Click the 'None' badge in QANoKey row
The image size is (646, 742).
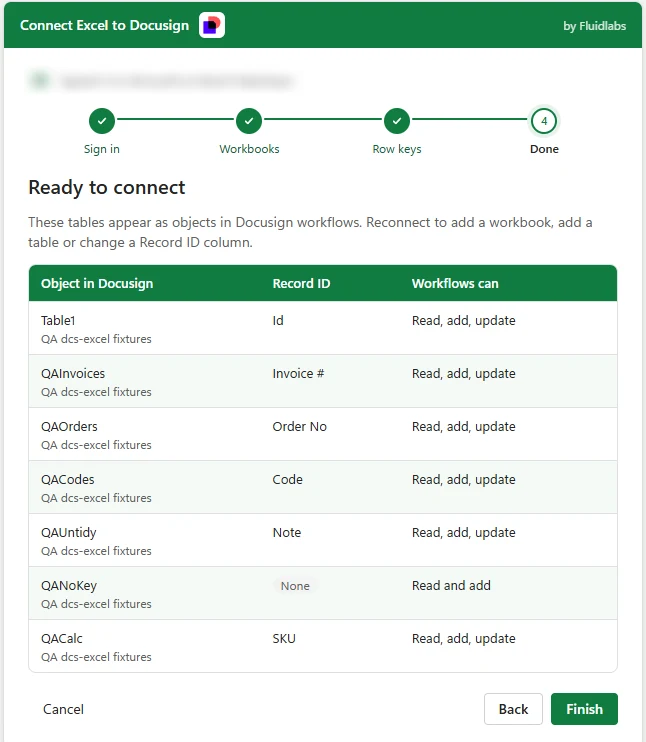295,586
